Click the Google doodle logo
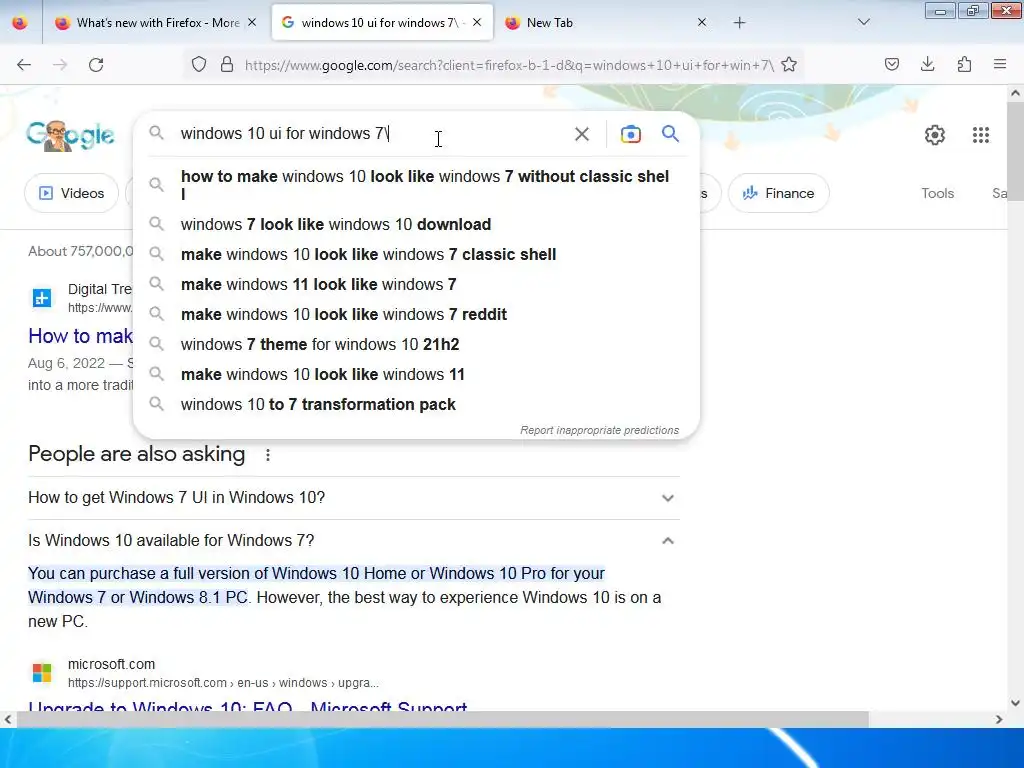Screen dimensions: 1024x768 [x=71, y=135]
